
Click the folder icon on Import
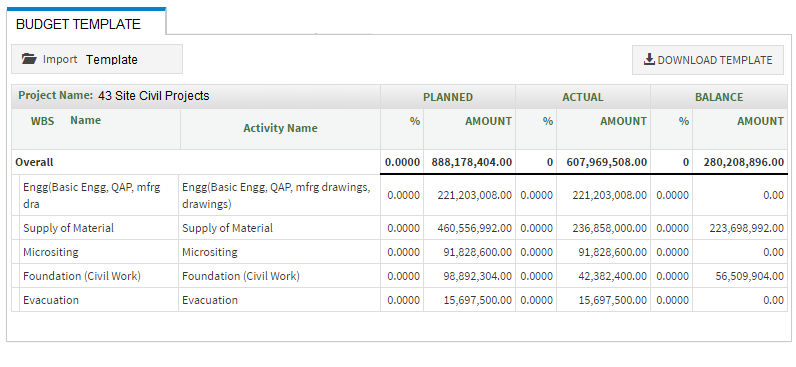click(x=29, y=59)
